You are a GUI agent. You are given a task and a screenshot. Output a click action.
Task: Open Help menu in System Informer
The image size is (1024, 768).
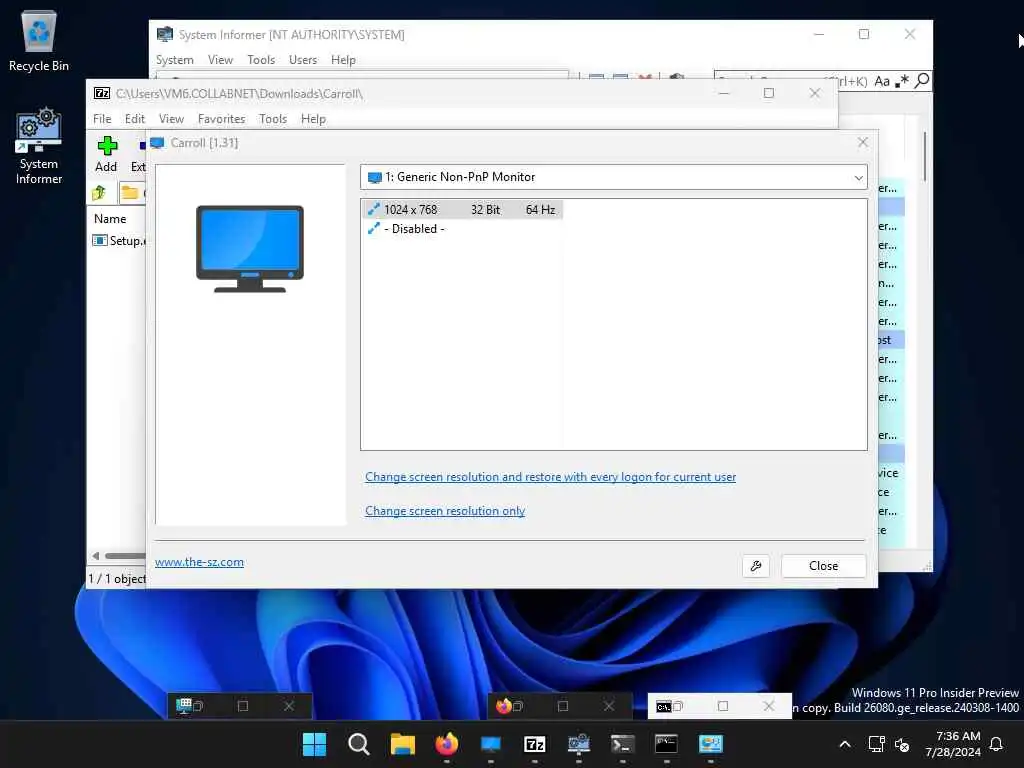(x=343, y=60)
